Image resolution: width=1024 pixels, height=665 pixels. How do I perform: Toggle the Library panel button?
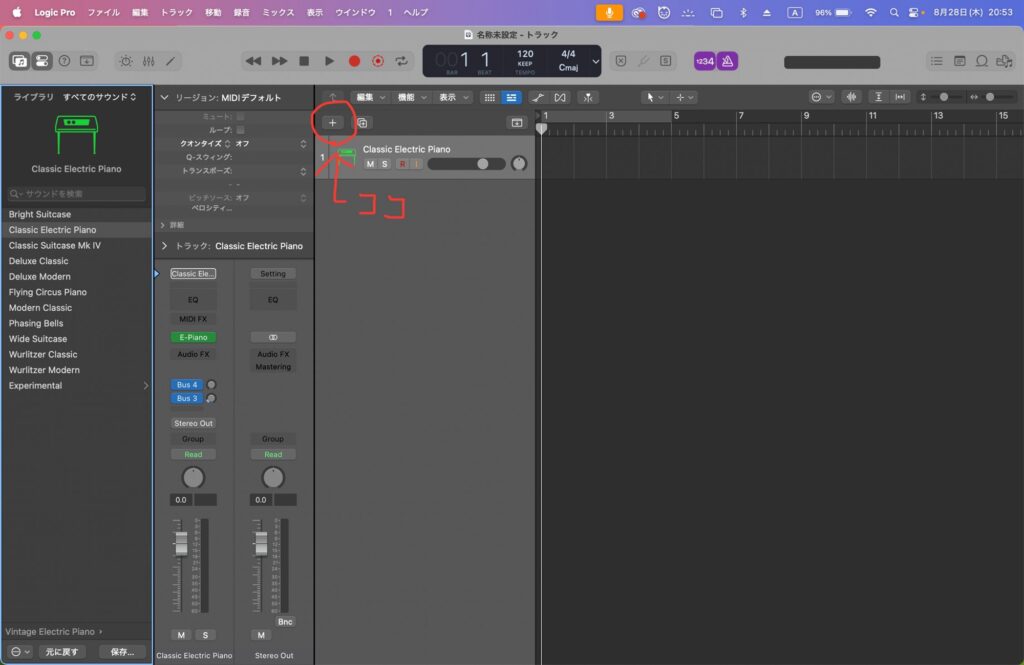click(x=20, y=61)
